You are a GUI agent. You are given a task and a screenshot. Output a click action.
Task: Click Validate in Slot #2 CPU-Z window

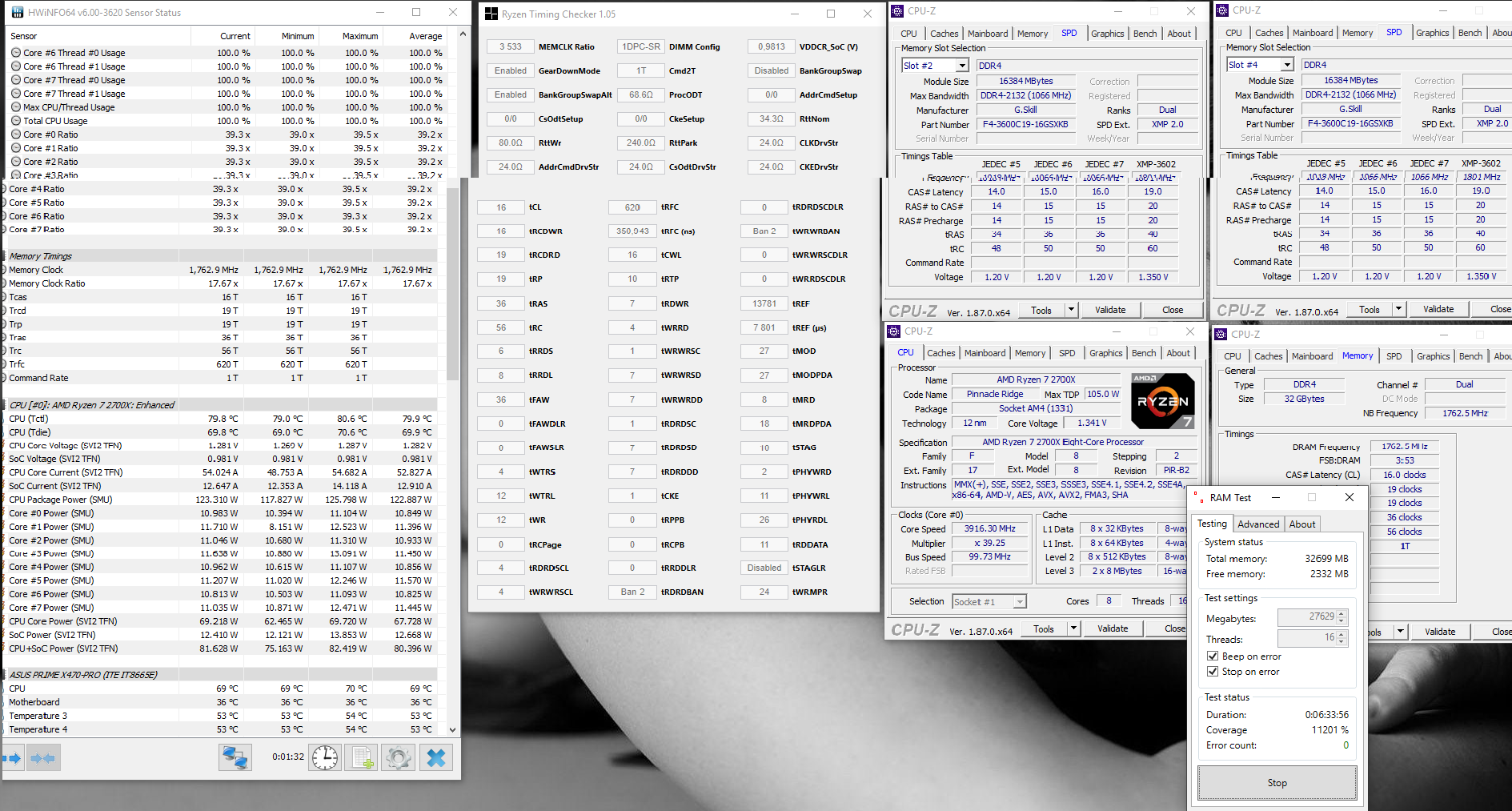(1110, 310)
